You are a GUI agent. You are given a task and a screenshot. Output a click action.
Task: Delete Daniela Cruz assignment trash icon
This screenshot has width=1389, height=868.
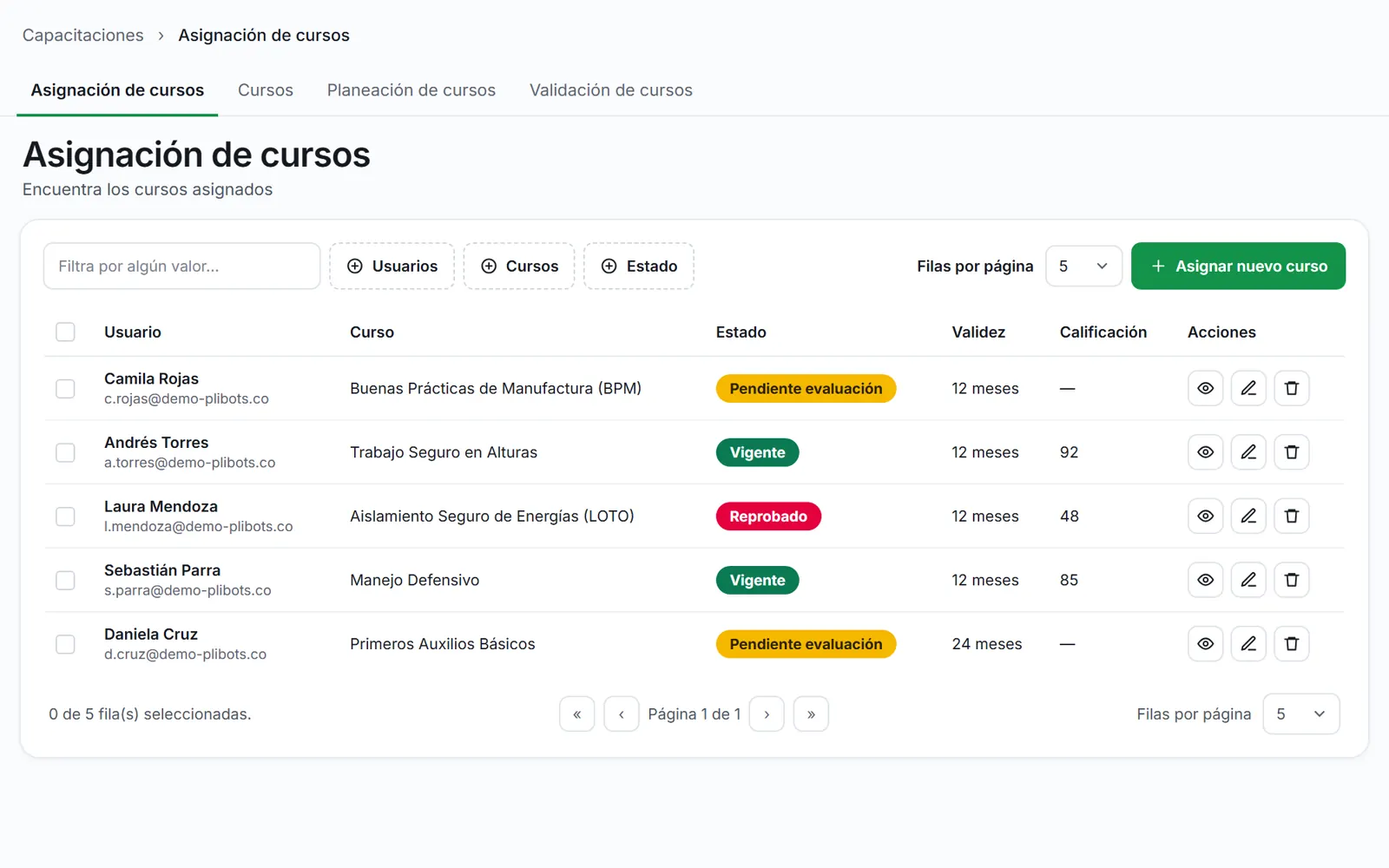(1292, 644)
